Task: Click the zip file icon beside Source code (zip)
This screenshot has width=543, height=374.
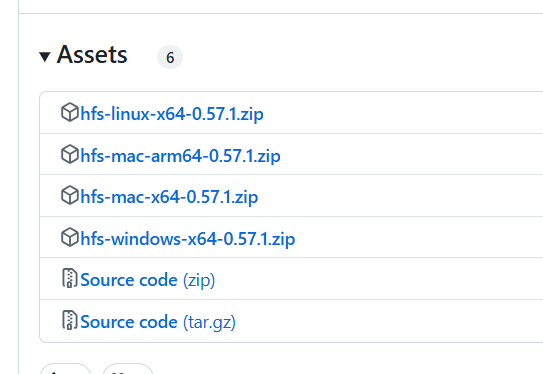Action: [x=70, y=278]
